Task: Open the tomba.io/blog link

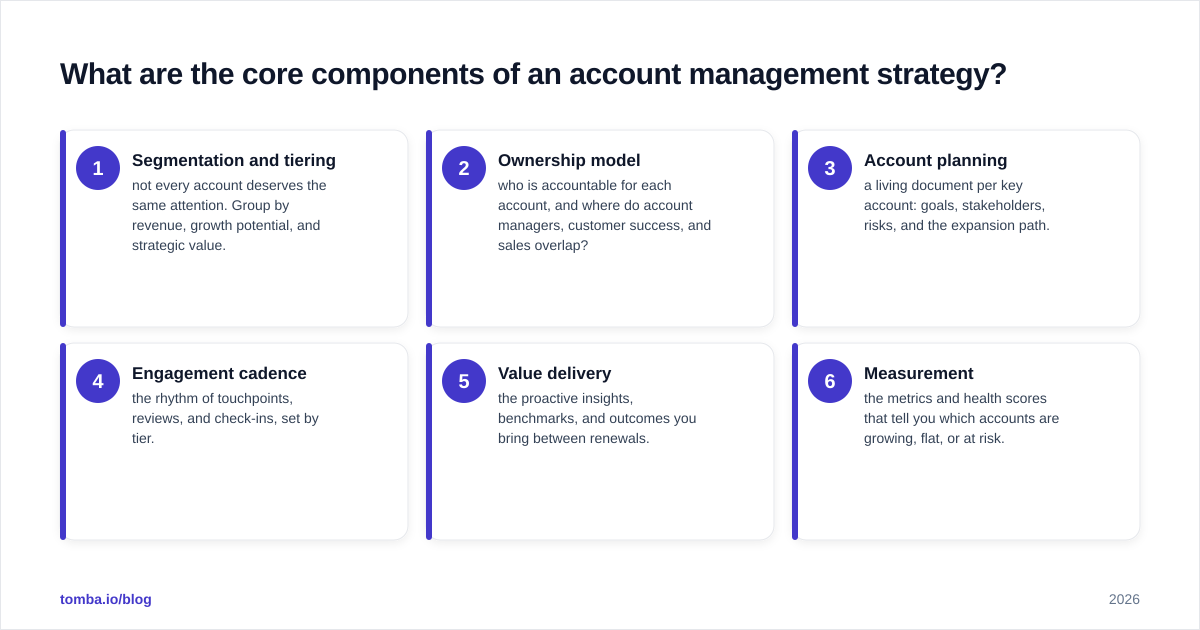Action: tap(106, 599)
